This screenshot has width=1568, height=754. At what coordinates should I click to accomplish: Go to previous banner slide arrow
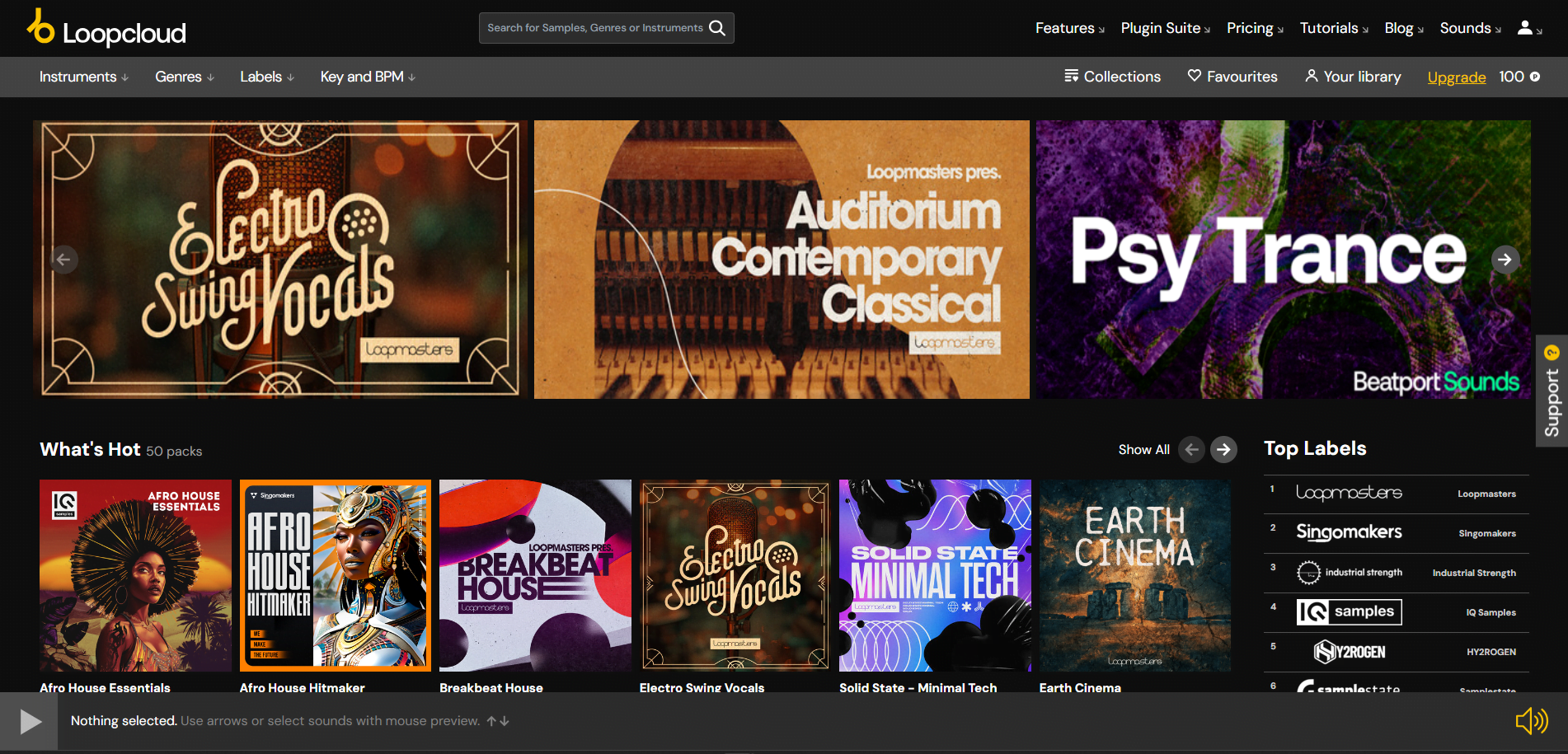point(63,260)
